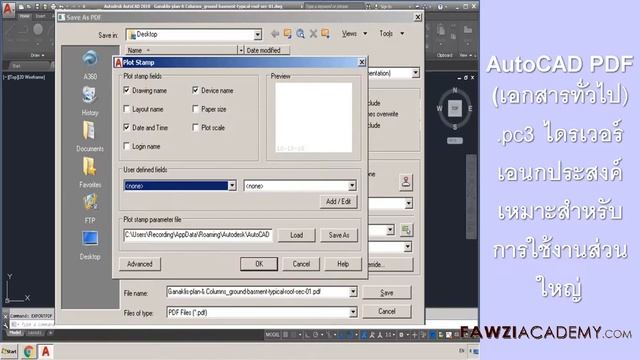Open the Views menu

[x=354, y=34]
